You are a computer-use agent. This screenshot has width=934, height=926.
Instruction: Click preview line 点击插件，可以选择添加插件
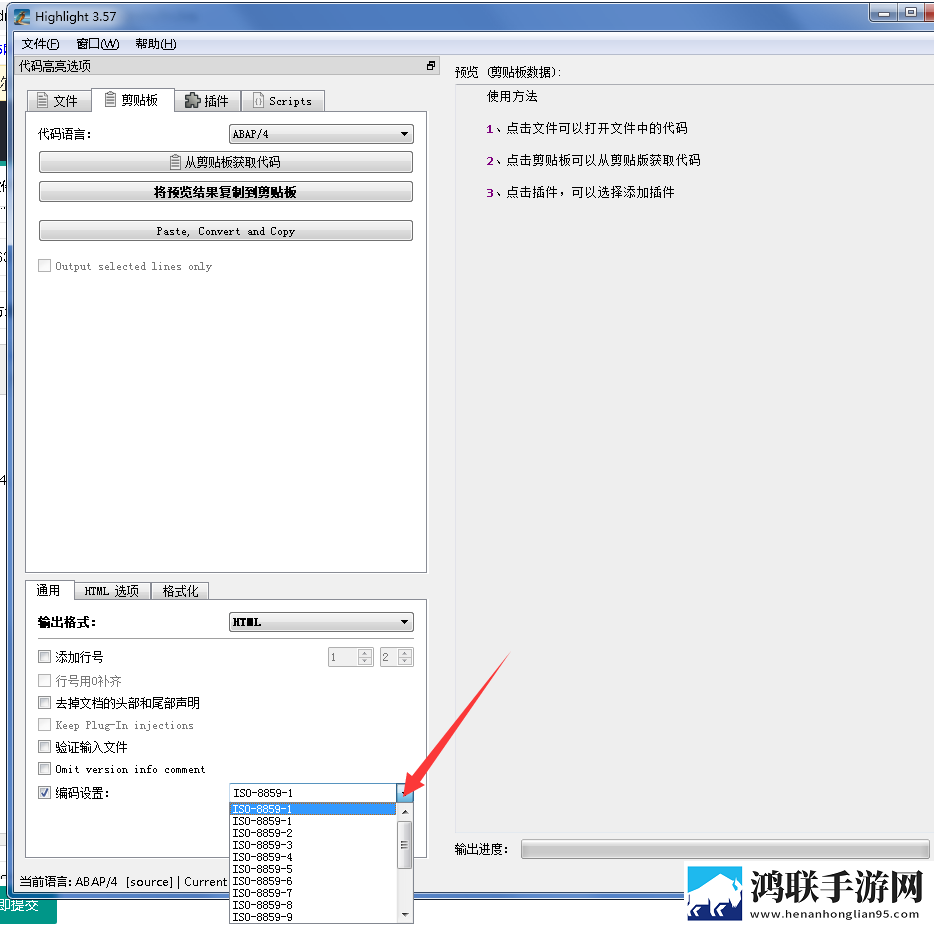tap(590, 192)
